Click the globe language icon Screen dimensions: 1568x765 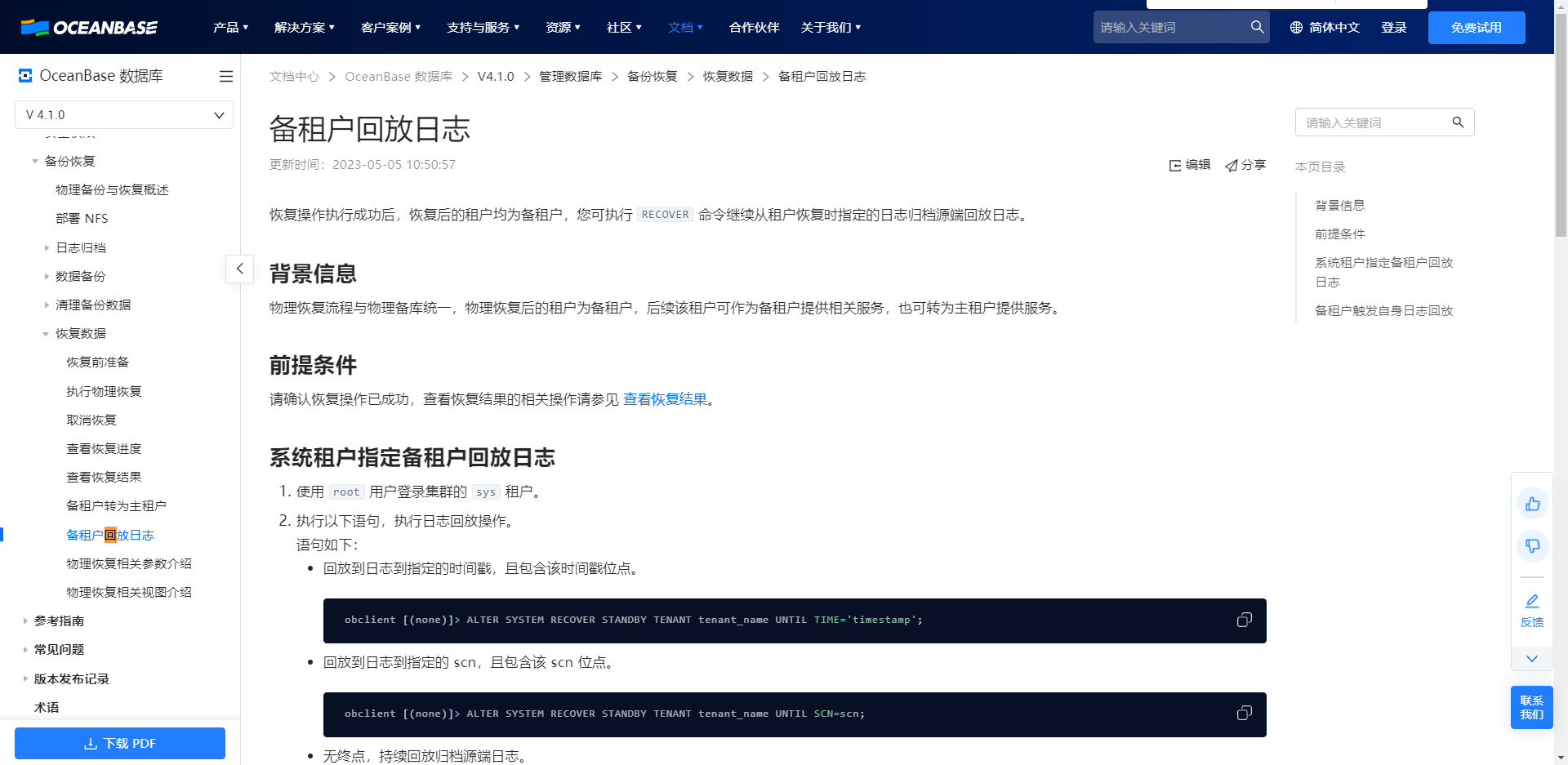1296,28
